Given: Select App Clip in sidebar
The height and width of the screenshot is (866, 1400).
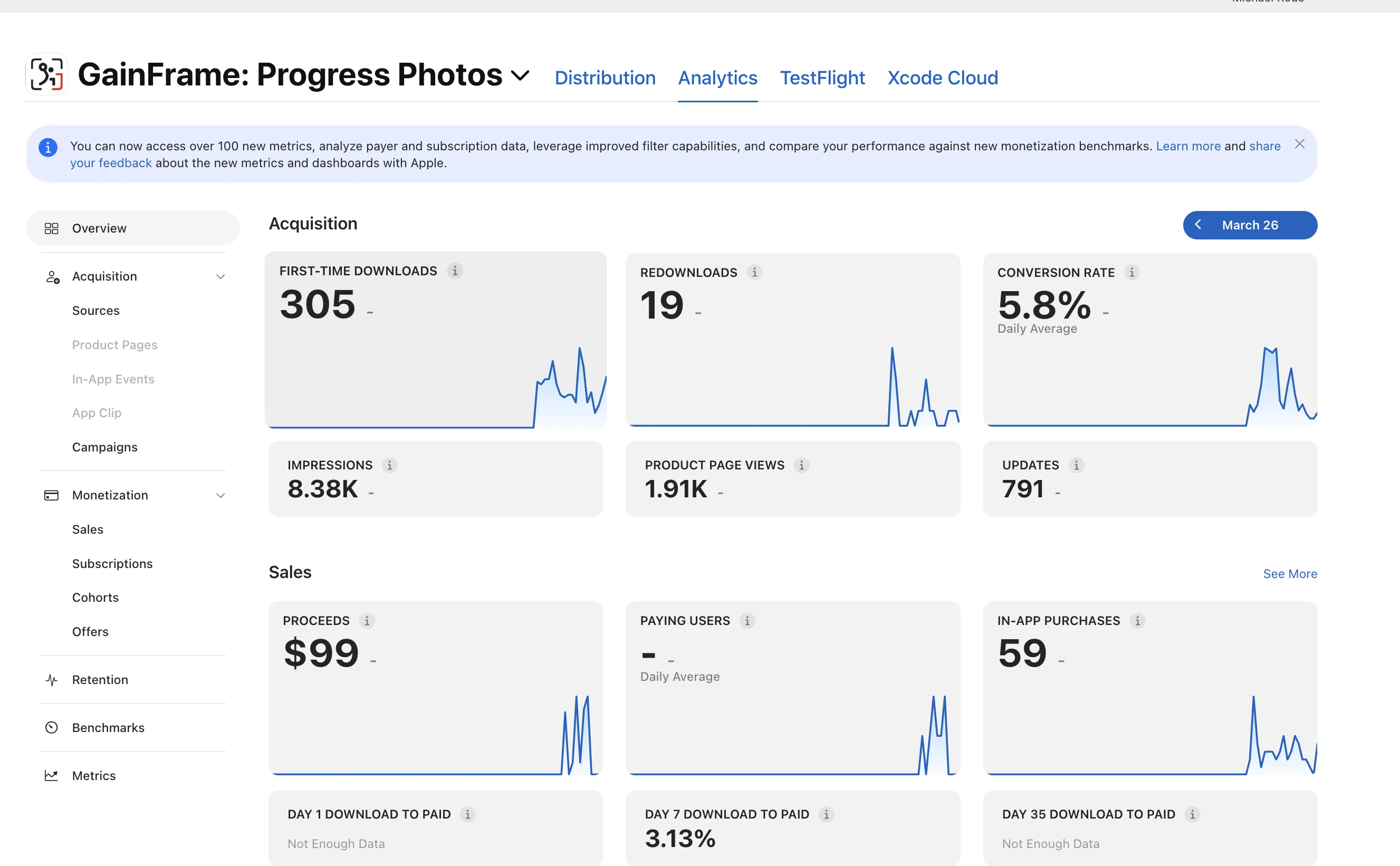Looking at the screenshot, I should pyautogui.click(x=97, y=413).
